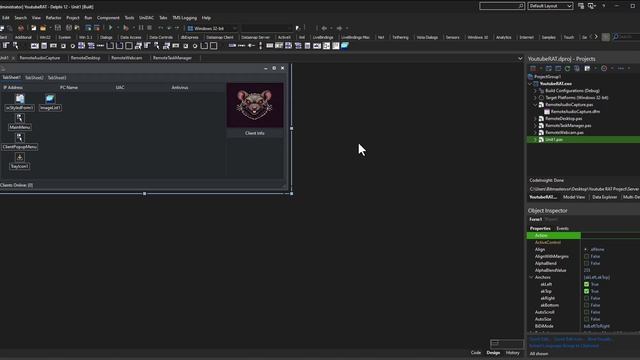Click the Open folder toolbar icon
Screen dimensions: 640x360
tap(43, 28)
